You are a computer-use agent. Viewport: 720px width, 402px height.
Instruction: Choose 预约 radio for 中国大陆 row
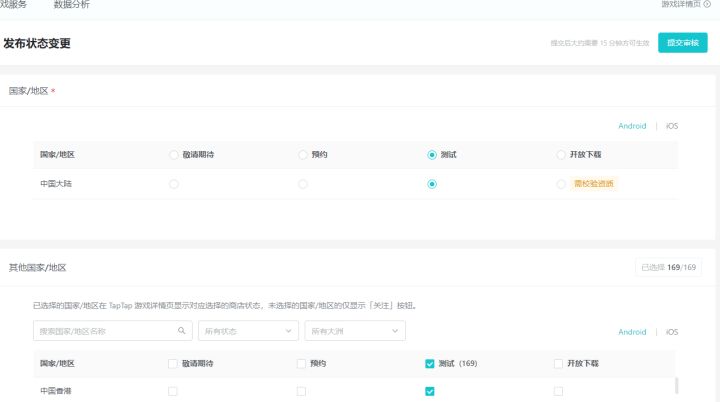point(303,184)
